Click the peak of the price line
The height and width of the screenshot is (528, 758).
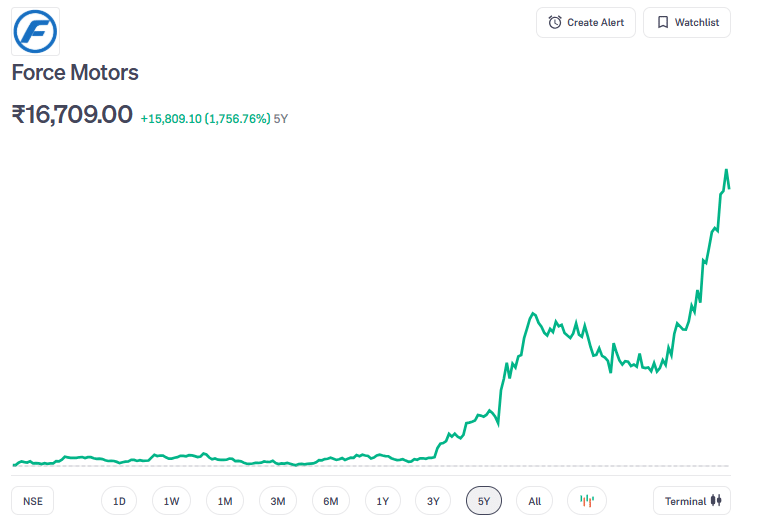[726, 170]
